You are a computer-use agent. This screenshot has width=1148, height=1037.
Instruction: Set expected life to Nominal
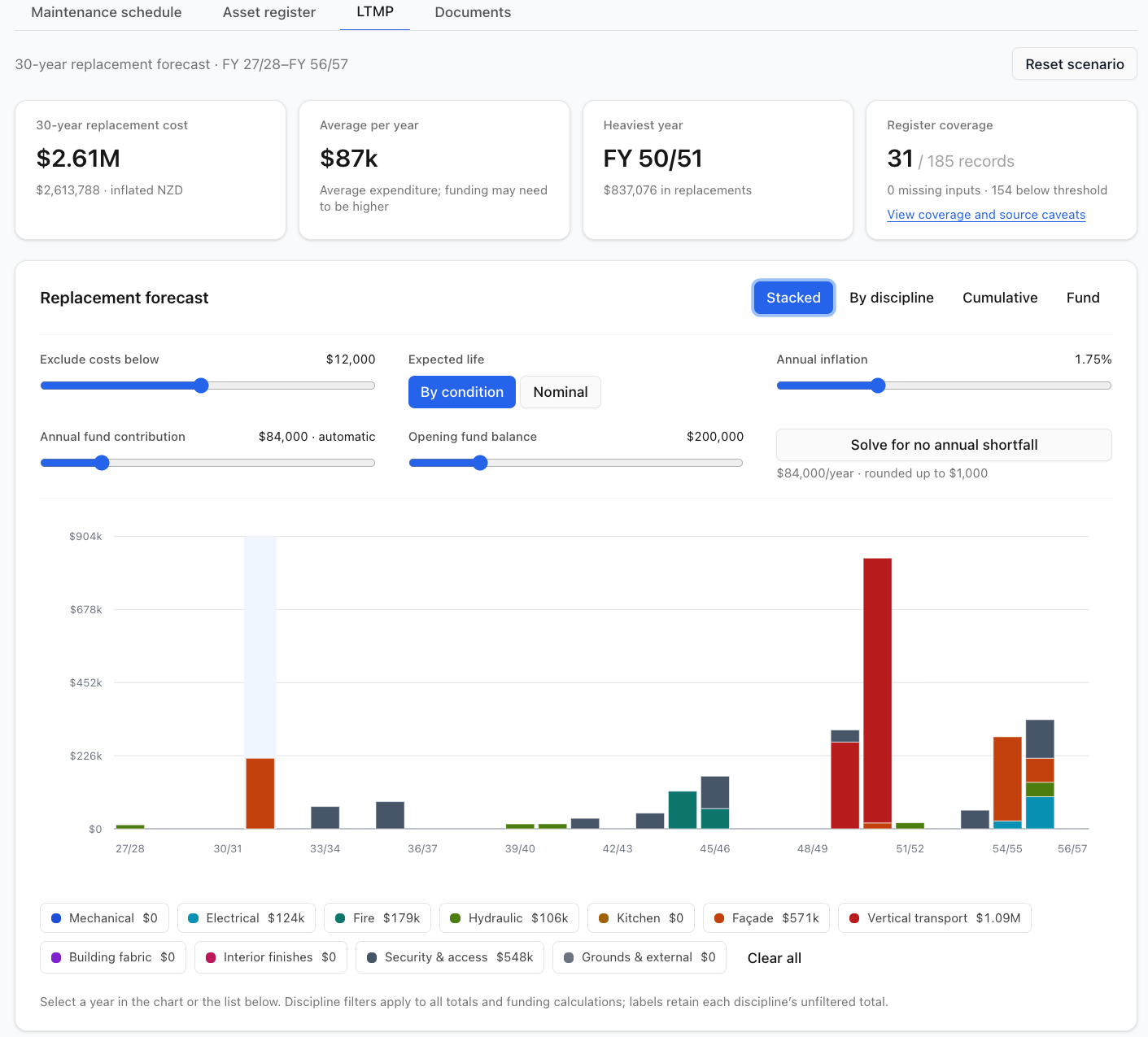click(x=561, y=392)
